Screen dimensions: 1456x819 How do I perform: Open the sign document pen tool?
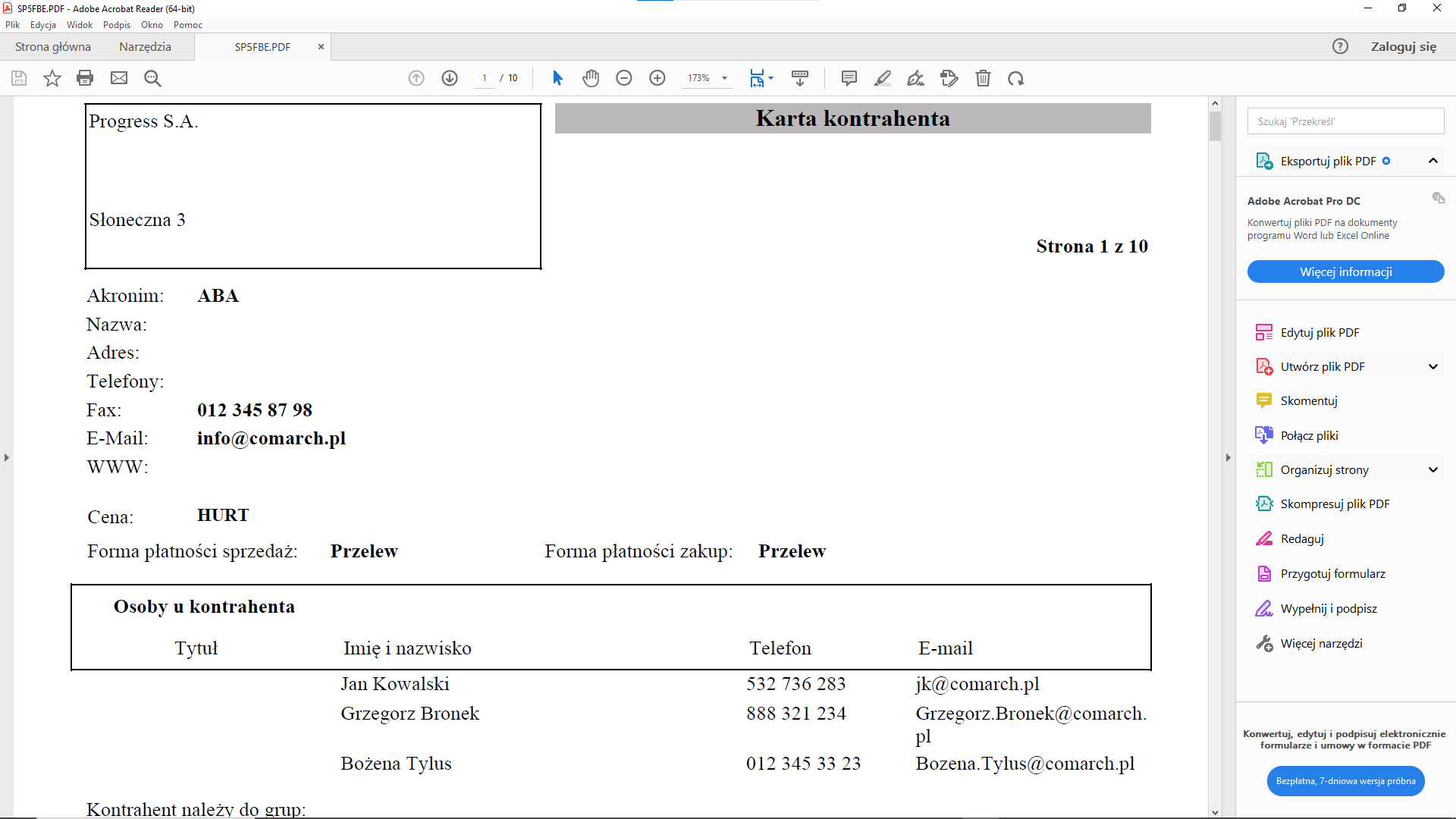[916, 78]
